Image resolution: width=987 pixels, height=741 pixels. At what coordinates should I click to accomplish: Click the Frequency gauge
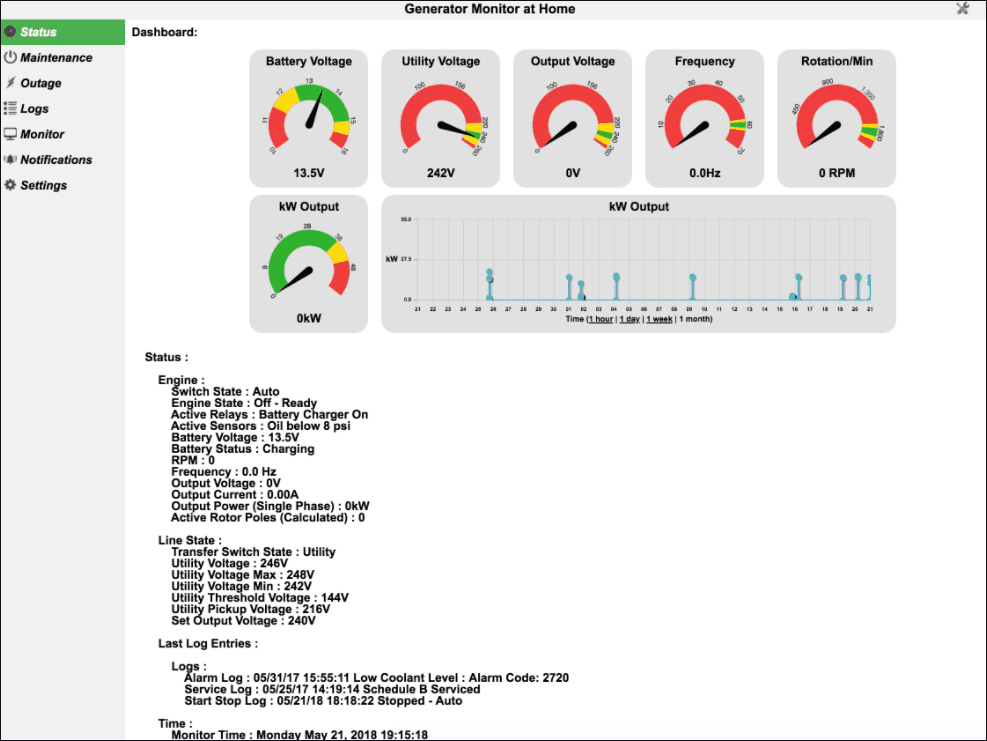click(704, 118)
